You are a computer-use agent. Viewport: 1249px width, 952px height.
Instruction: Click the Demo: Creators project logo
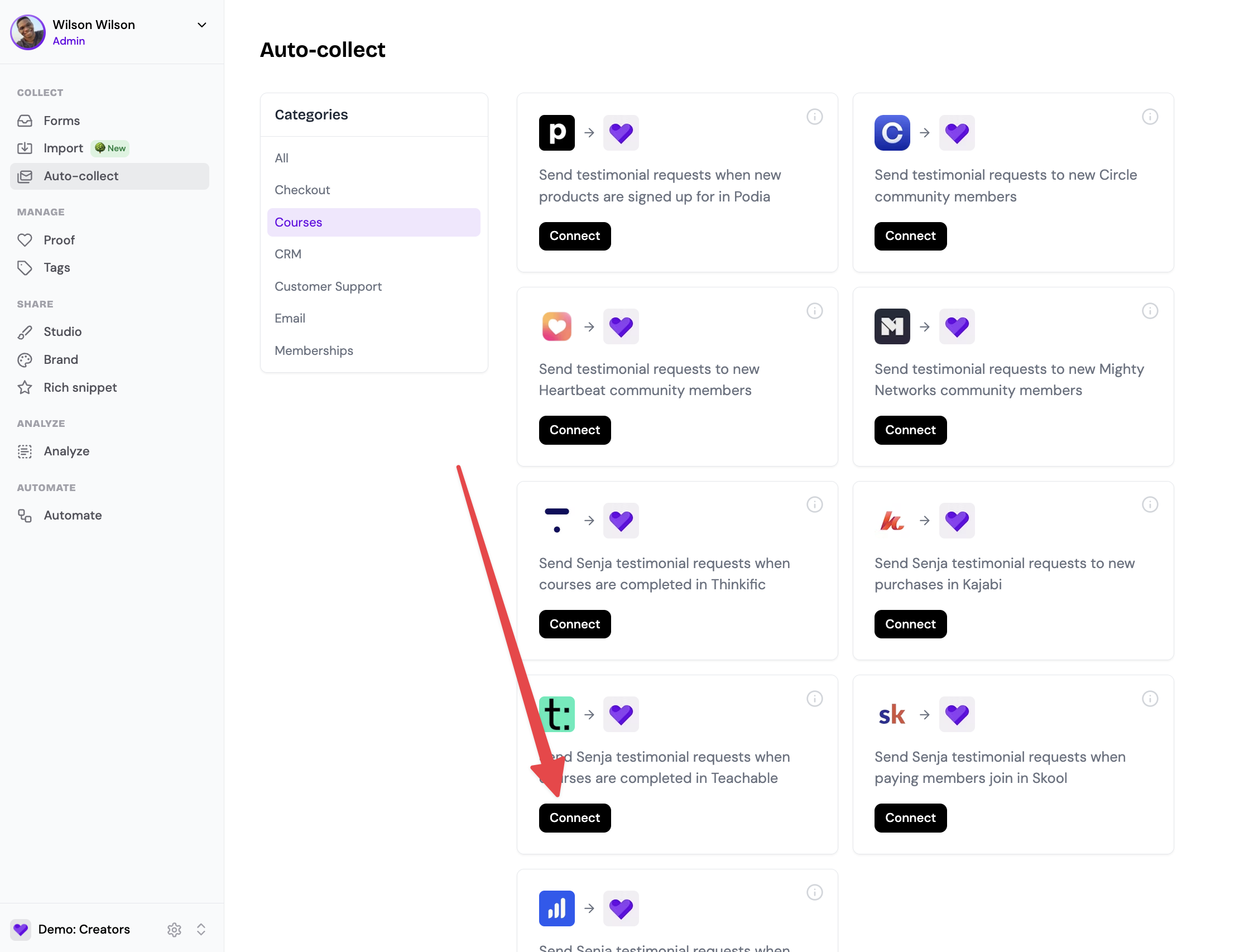click(21, 929)
